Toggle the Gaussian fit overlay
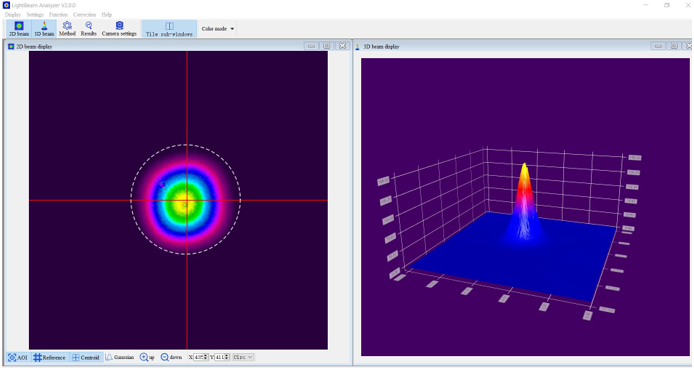The height and width of the screenshot is (370, 694). point(120,357)
